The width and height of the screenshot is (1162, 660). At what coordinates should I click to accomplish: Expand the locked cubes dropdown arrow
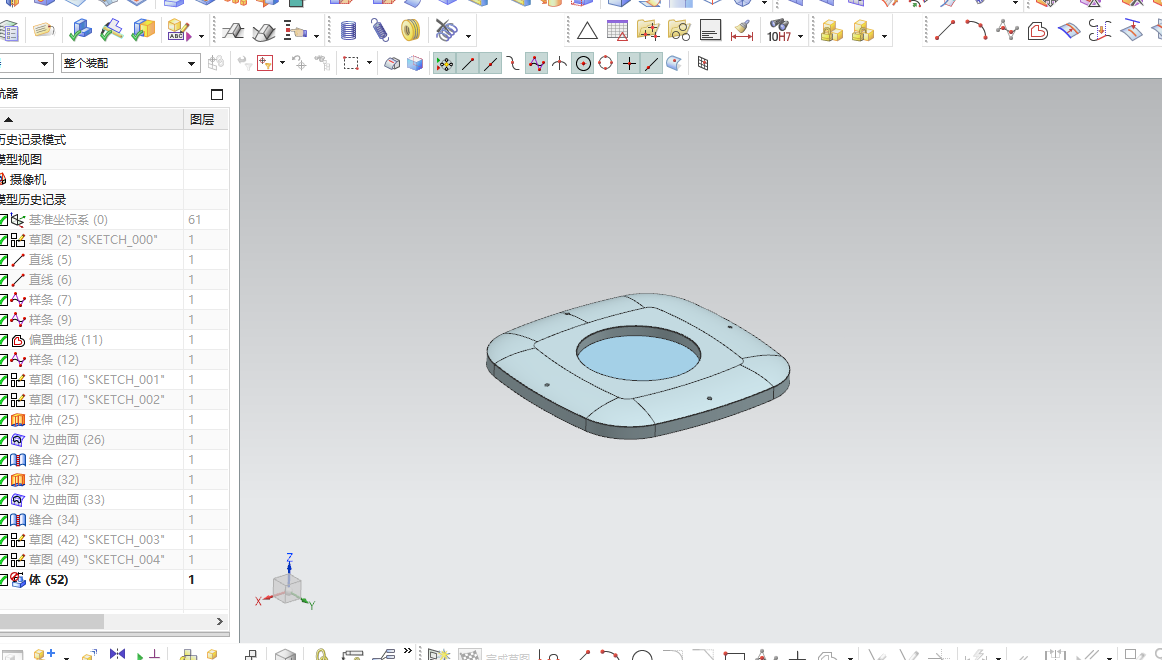884,36
